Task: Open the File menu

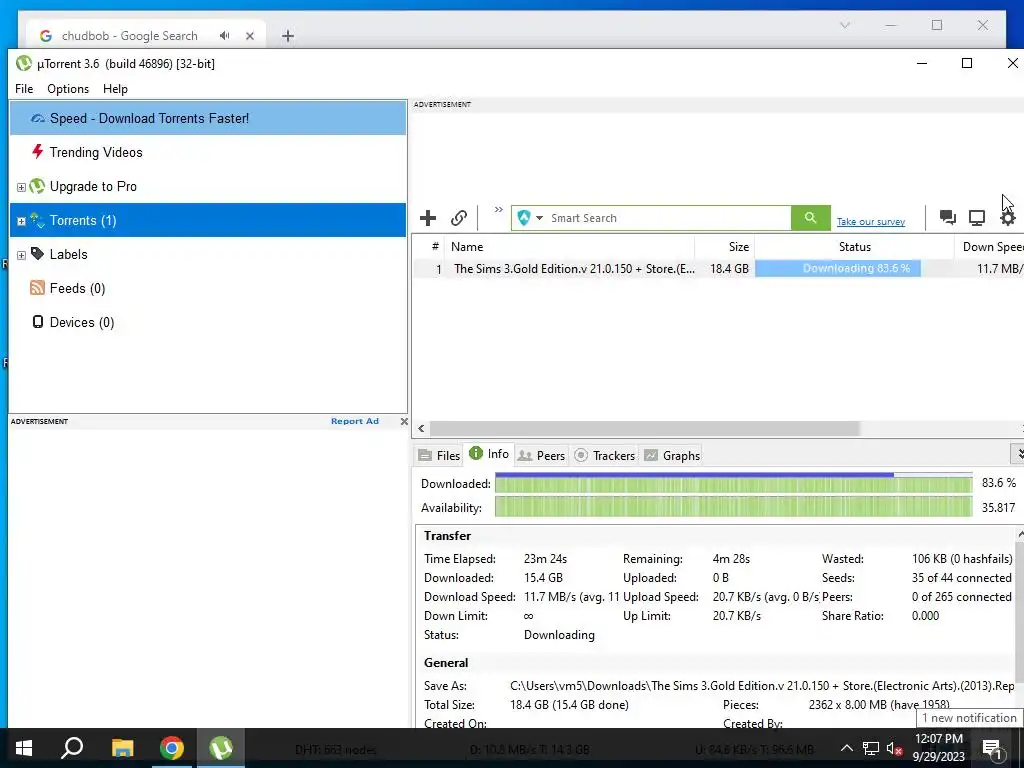Action: pyautogui.click(x=24, y=89)
